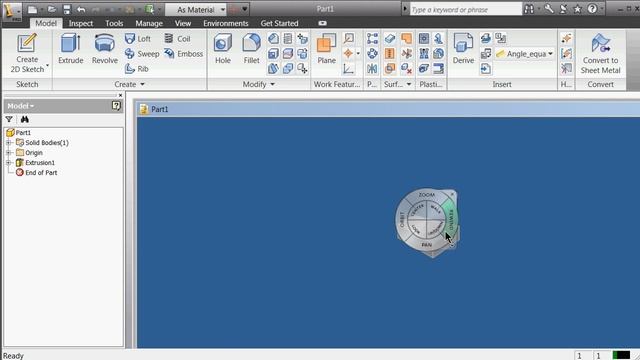Click CENTER on the navigation wheel

[x=417, y=211]
